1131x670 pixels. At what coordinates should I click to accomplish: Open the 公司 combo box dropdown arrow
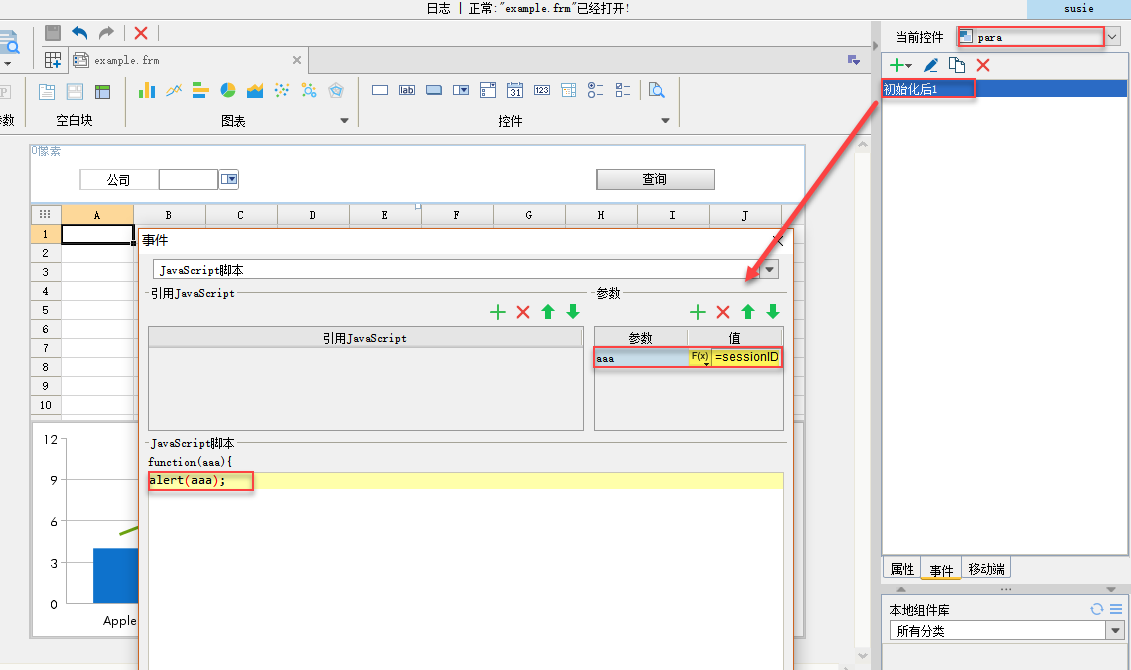point(229,179)
